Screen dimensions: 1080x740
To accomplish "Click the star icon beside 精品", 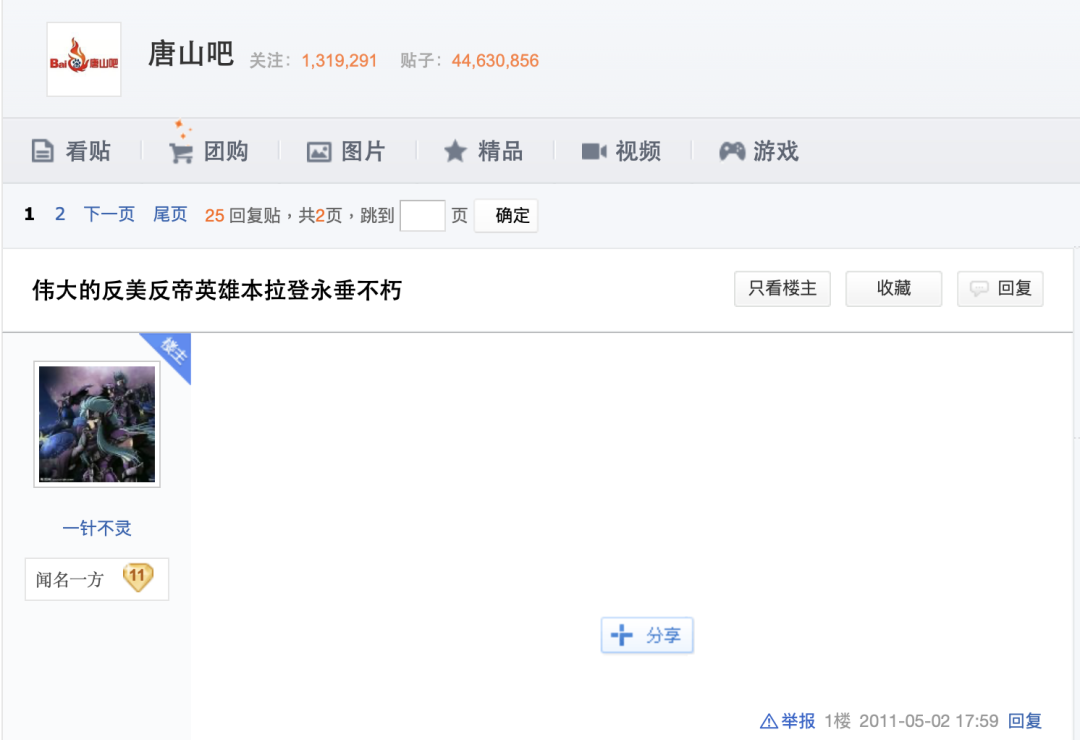I will coord(455,152).
